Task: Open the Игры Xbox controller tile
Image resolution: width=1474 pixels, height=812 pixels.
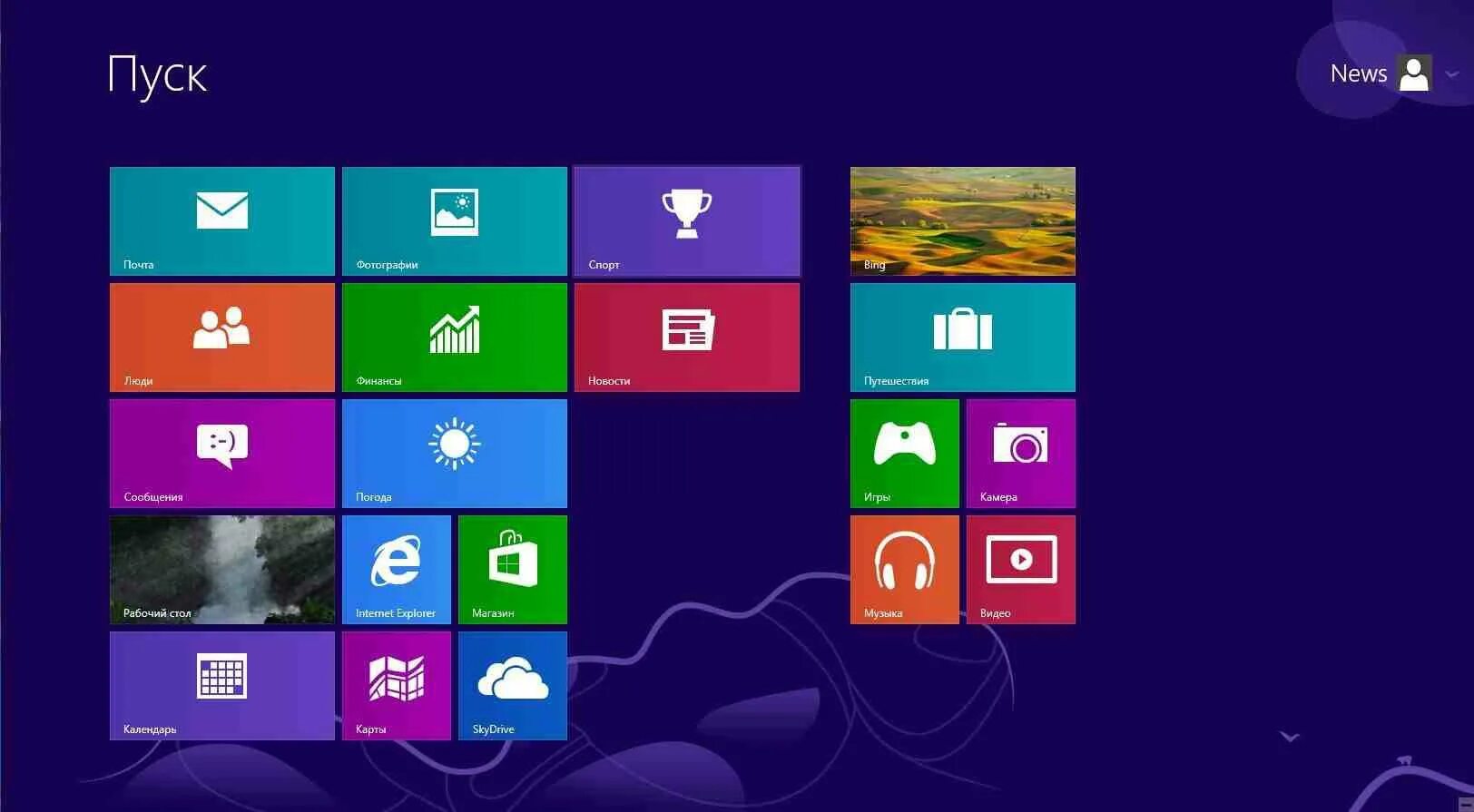Action: point(905,454)
